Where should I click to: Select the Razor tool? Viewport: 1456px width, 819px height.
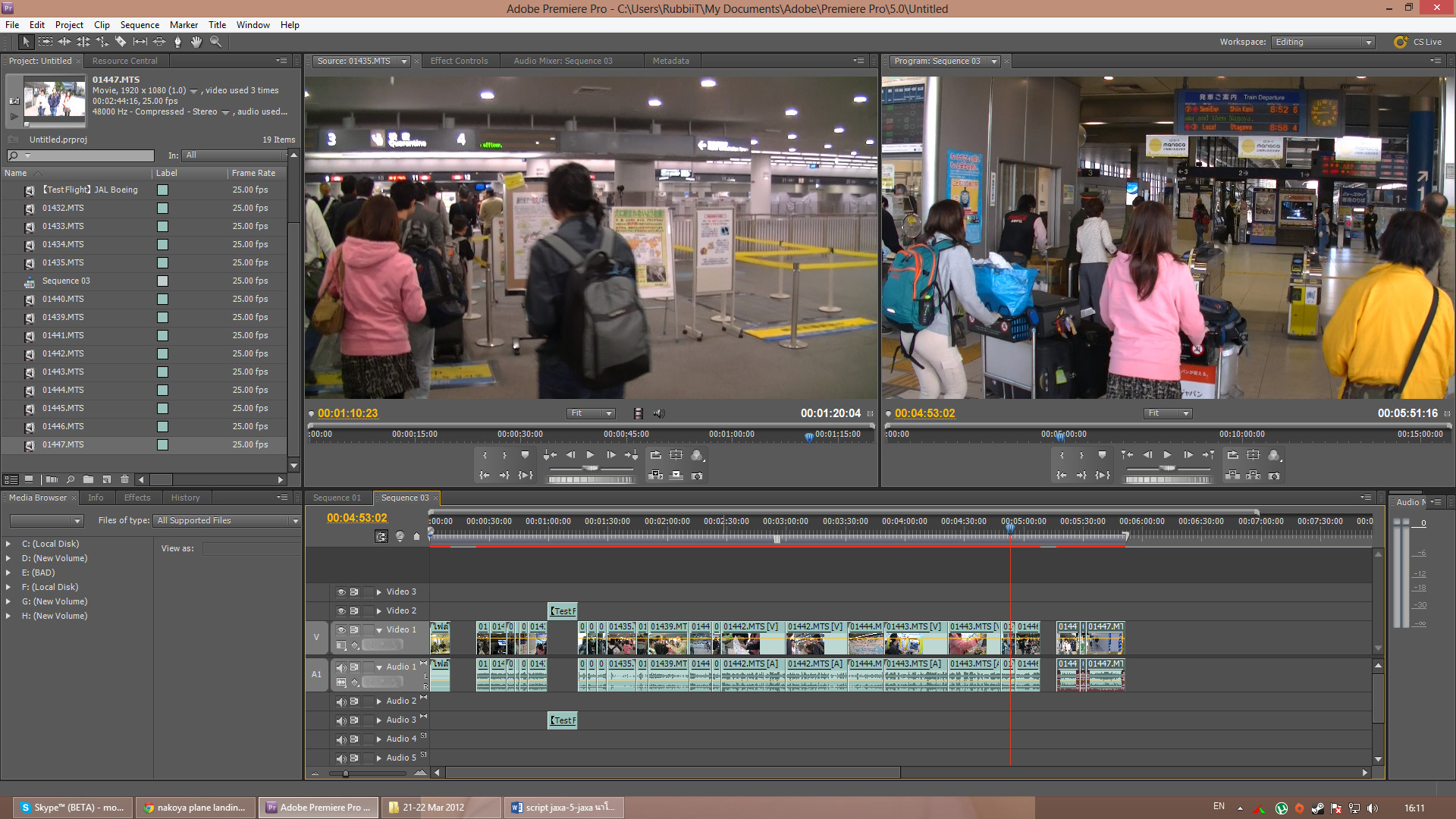point(121,42)
